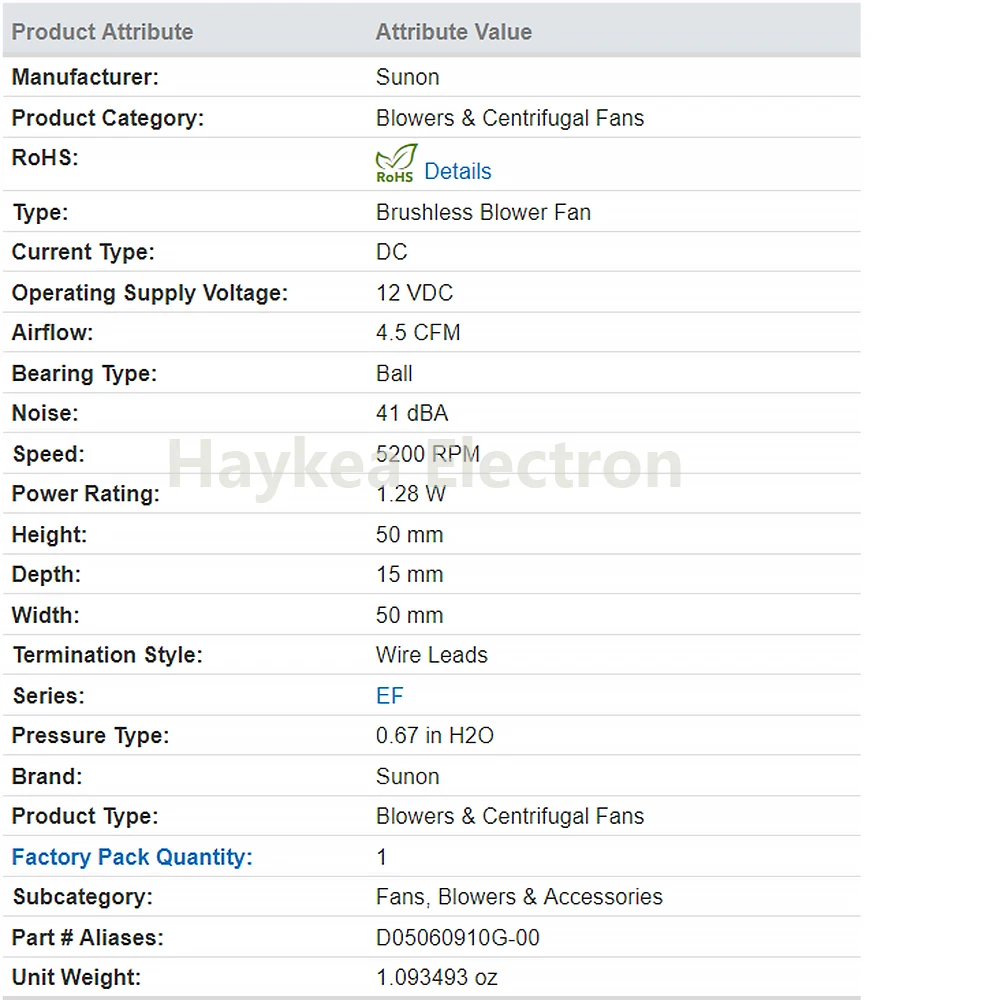Click the Product Attribute column header

pyautogui.click(x=102, y=32)
